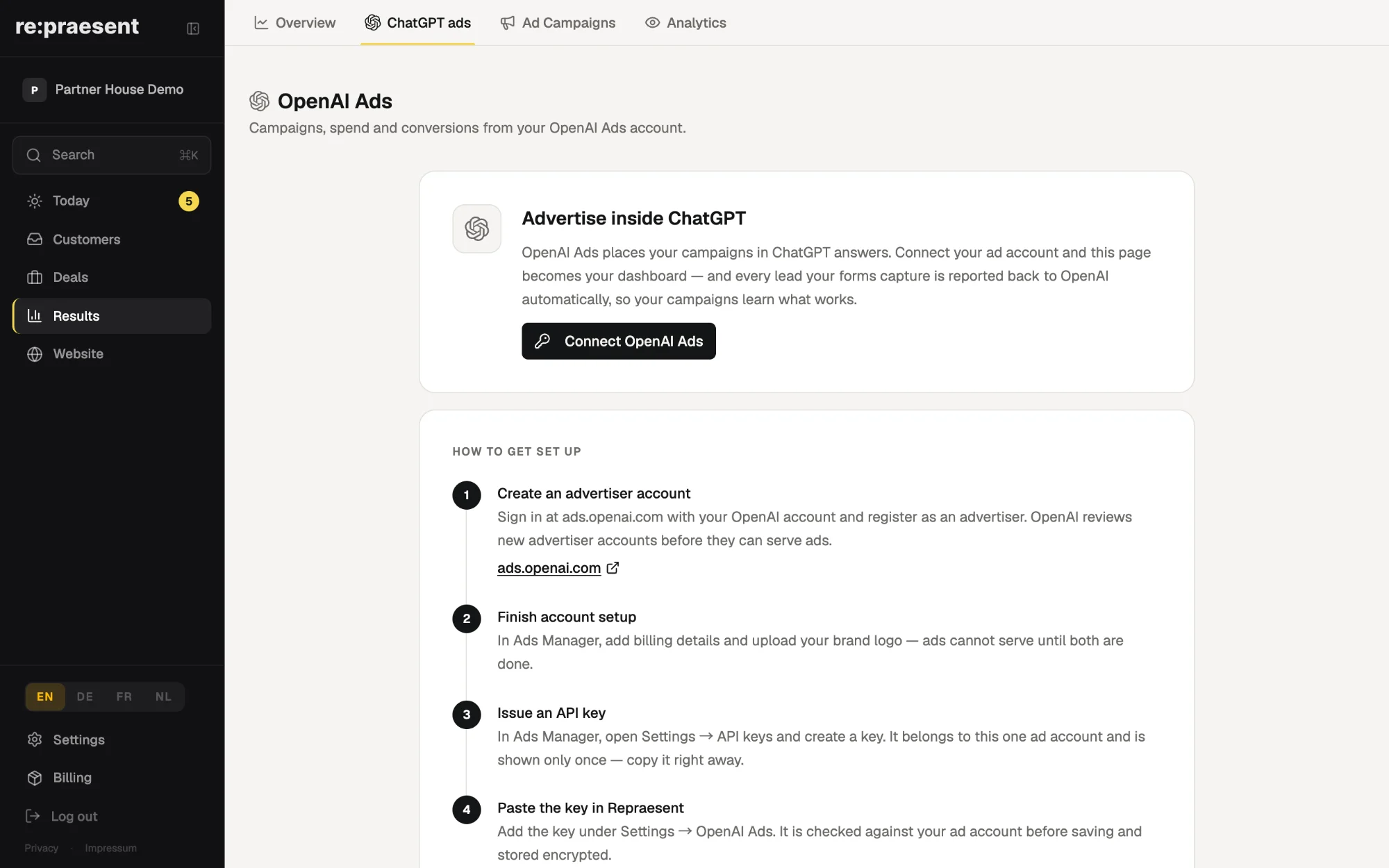Click the re:praesent logo
This screenshot has height=868, width=1389.
click(x=77, y=26)
